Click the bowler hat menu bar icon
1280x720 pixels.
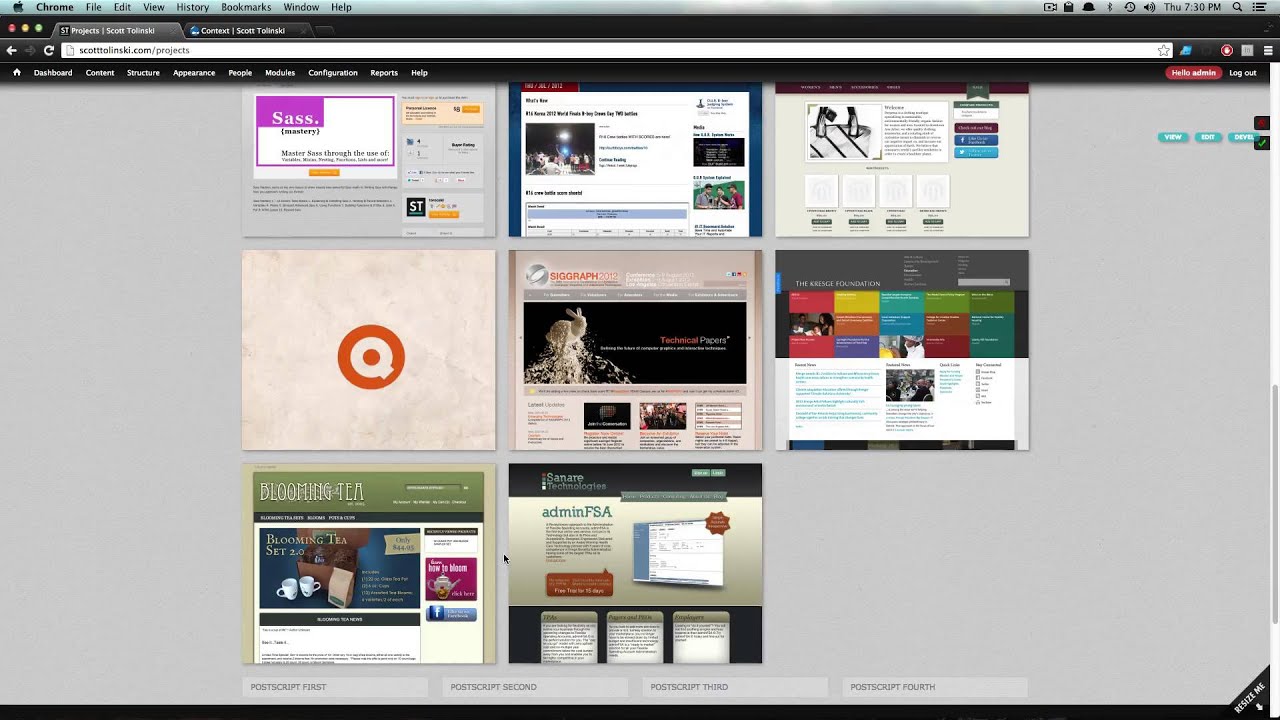[1088, 7]
